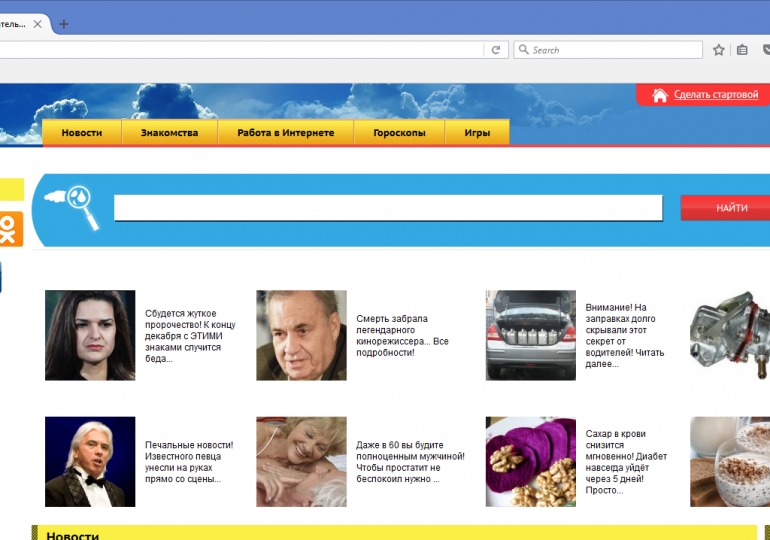Click the red house home icon

pos(660,95)
